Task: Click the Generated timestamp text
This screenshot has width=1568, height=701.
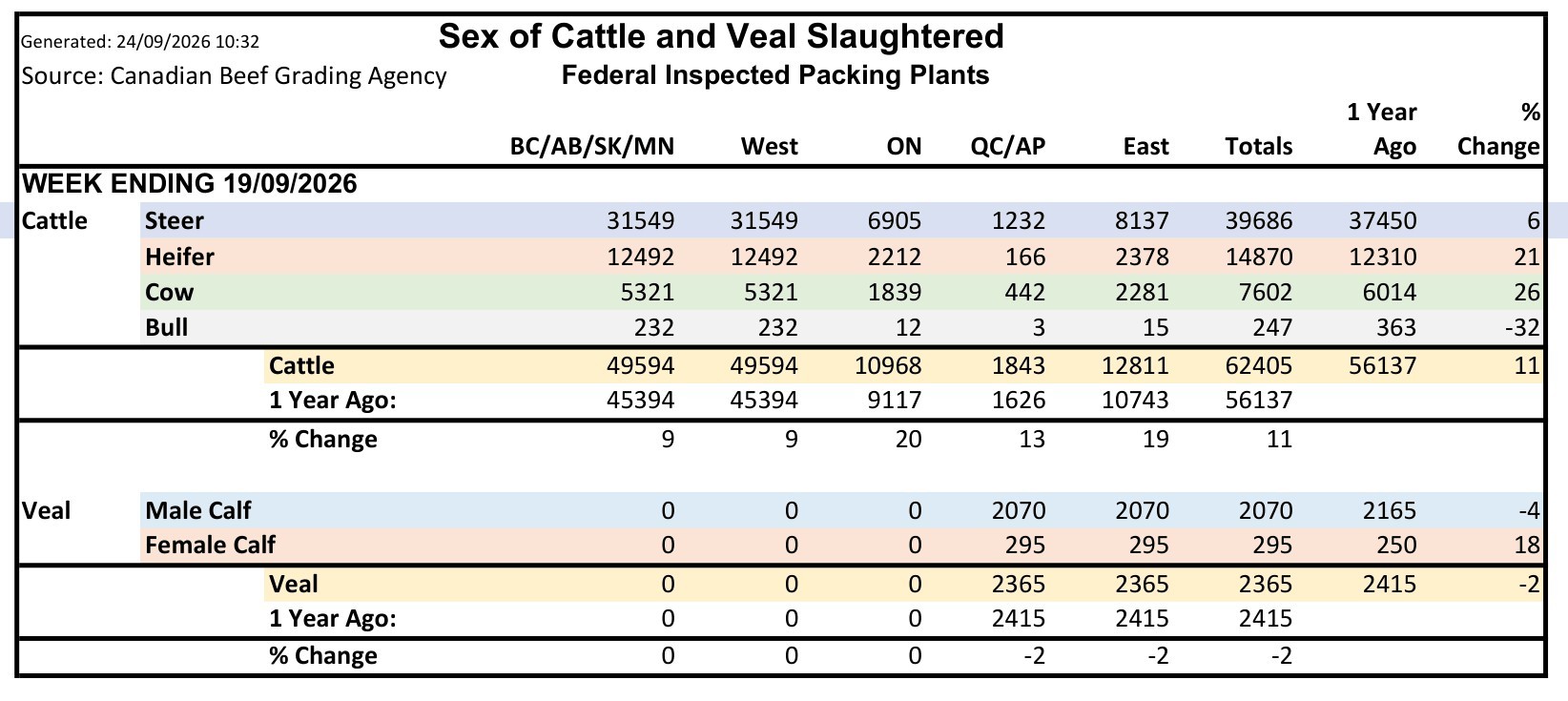Action: (140, 42)
